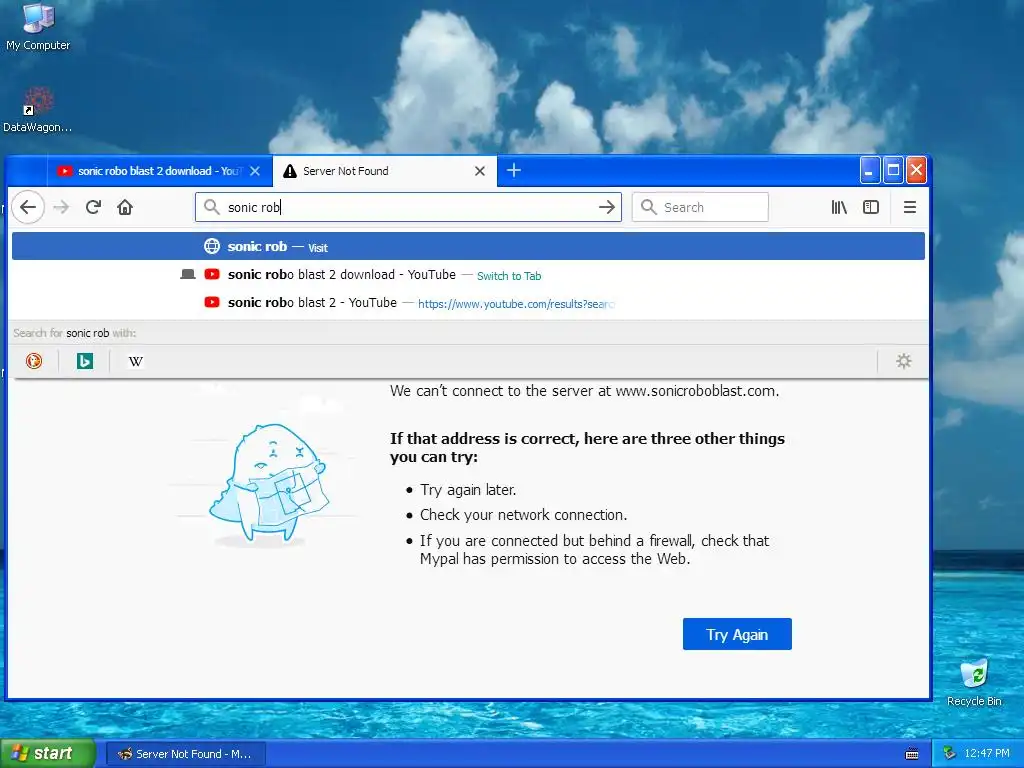Screen dimensions: 1024x768
Task: Close the Server Not Found tab
Action: pos(480,171)
